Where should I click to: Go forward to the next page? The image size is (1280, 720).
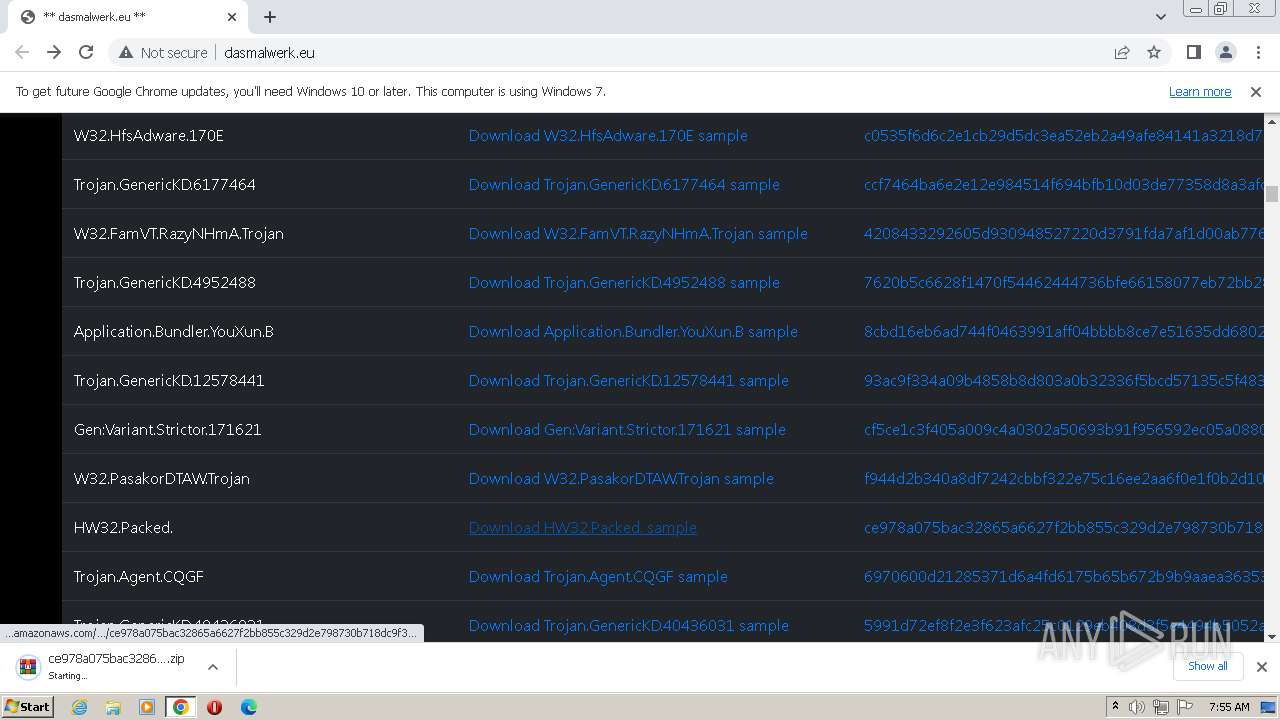click(54, 52)
